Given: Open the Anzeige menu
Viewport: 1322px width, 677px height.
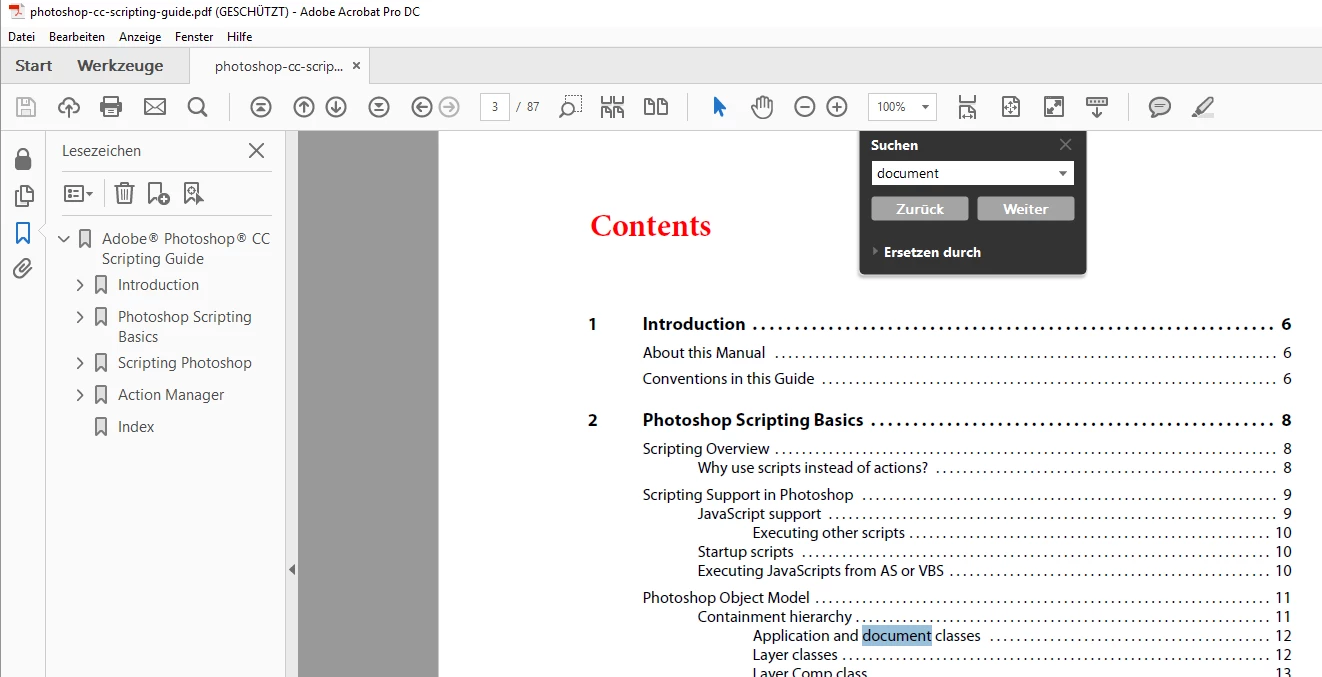Looking at the screenshot, I should pyautogui.click(x=140, y=37).
